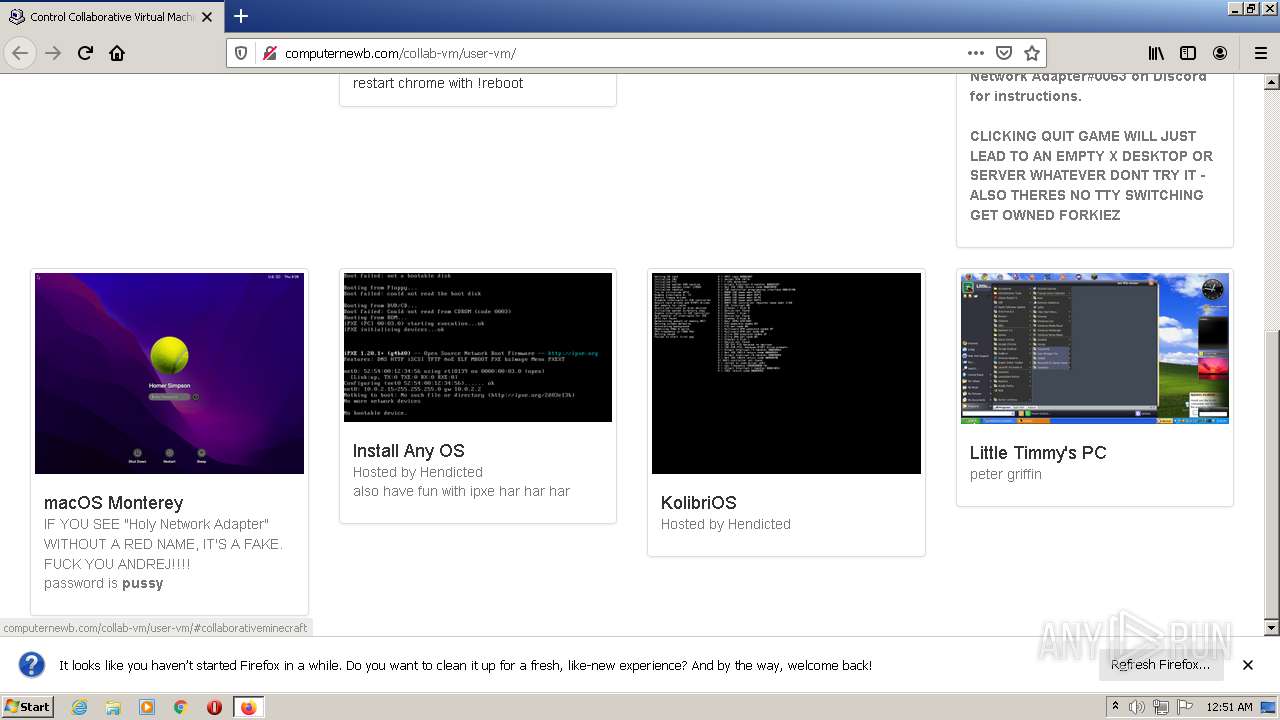
Task: Toggle Firefox sidebars
Action: [x=1188, y=53]
